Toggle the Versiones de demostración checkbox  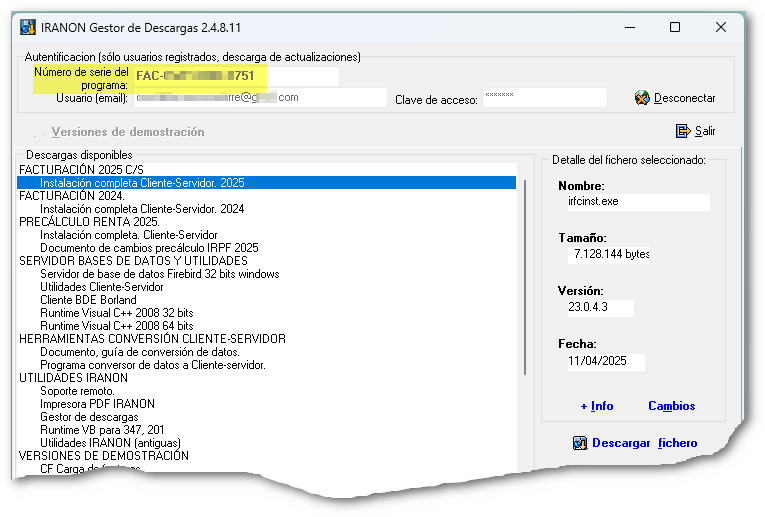coord(40,132)
